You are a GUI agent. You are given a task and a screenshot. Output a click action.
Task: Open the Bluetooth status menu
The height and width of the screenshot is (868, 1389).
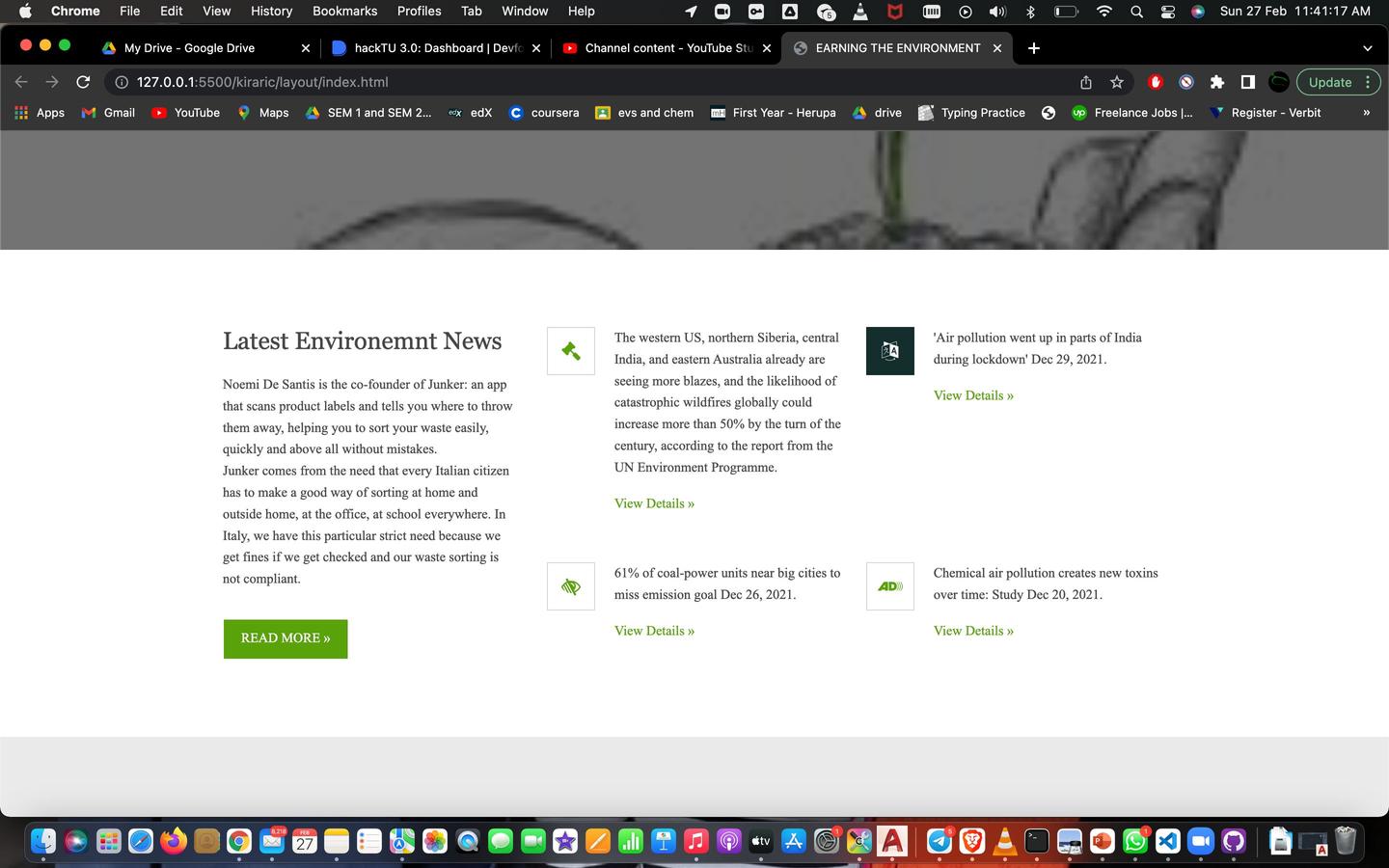click(1030, 12)
